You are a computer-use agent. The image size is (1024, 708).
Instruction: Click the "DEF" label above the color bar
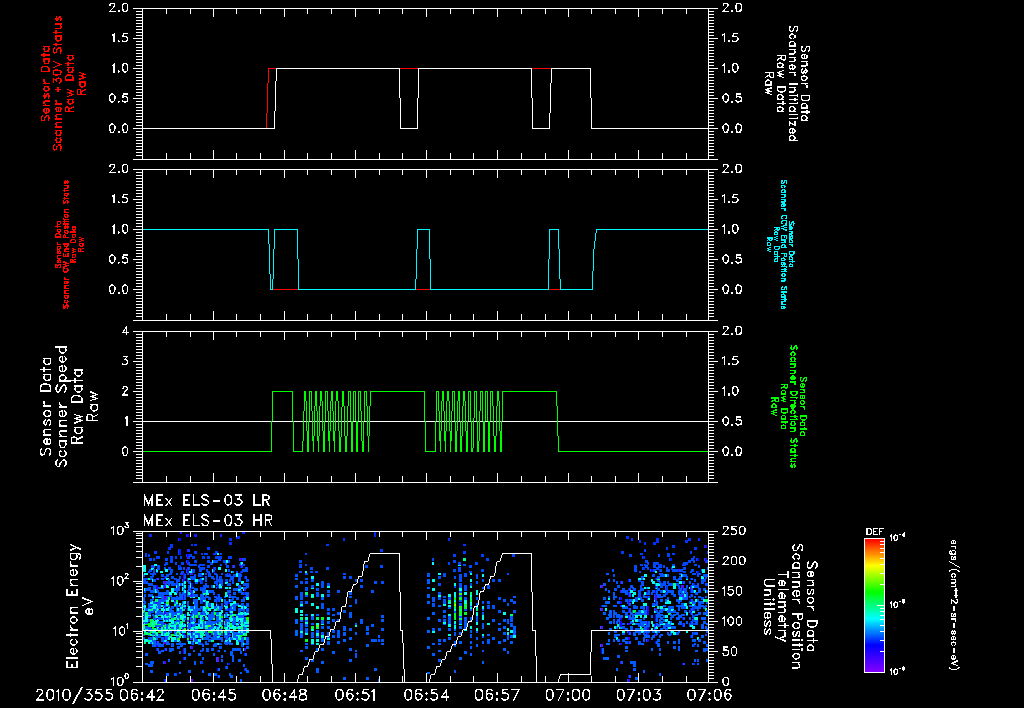point(874,532)
